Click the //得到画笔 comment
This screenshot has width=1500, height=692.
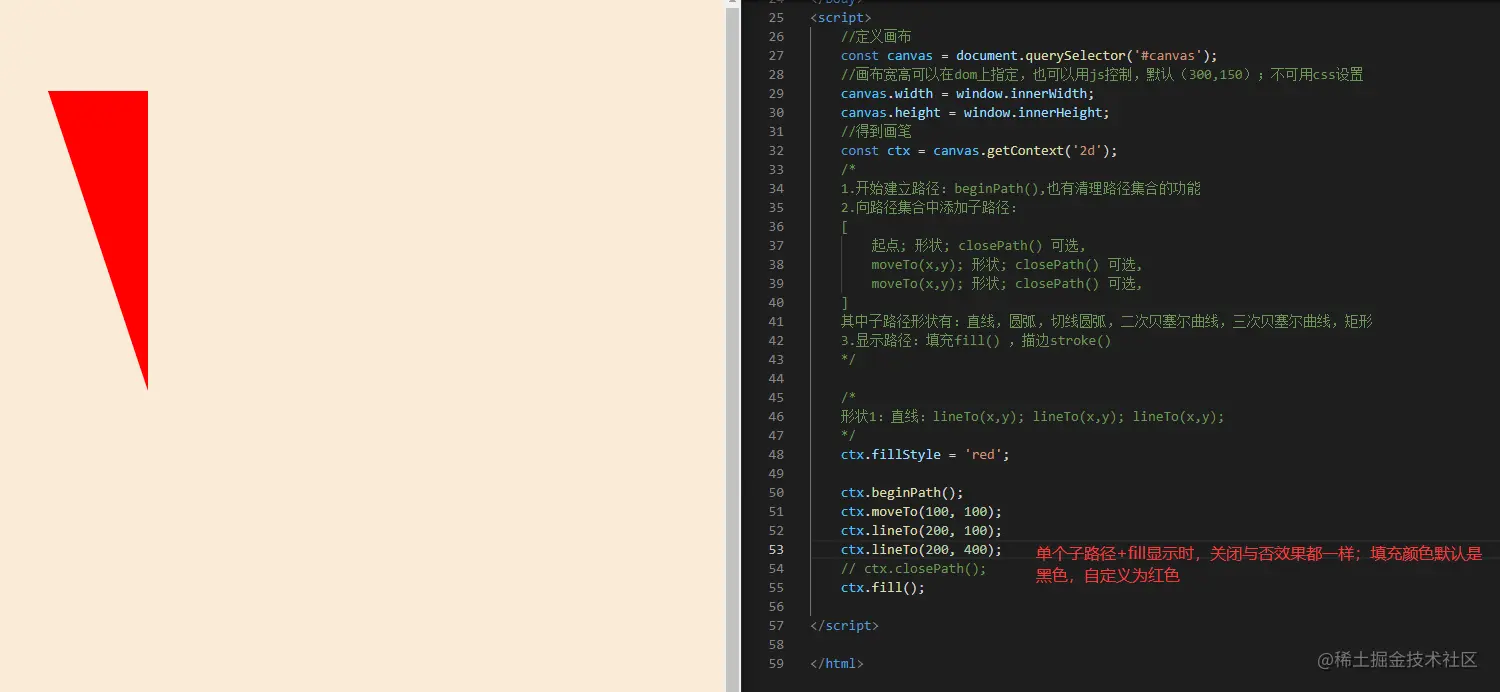(876, 132)
